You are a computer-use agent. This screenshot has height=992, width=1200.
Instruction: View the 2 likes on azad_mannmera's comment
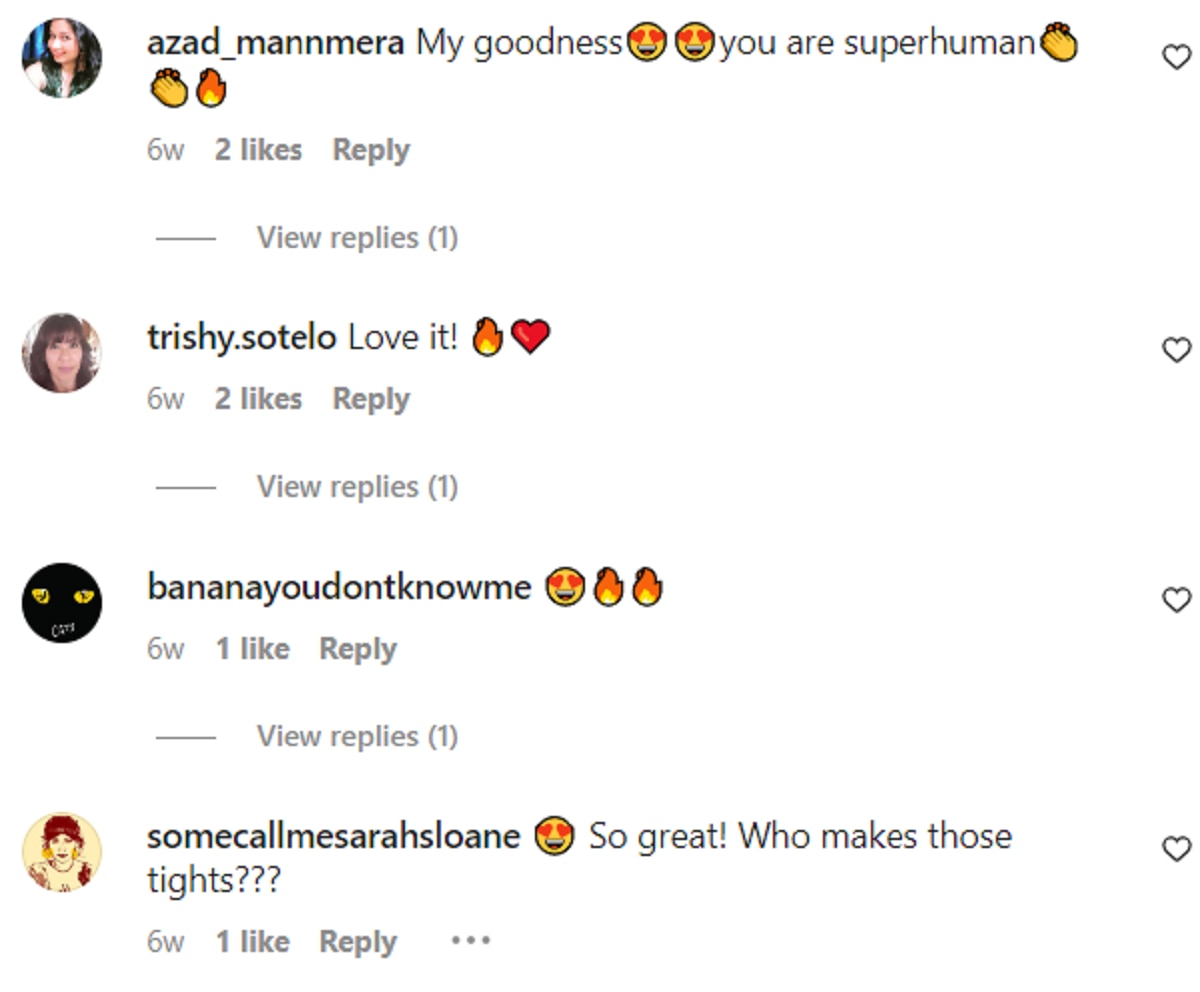tap(258, 150)
